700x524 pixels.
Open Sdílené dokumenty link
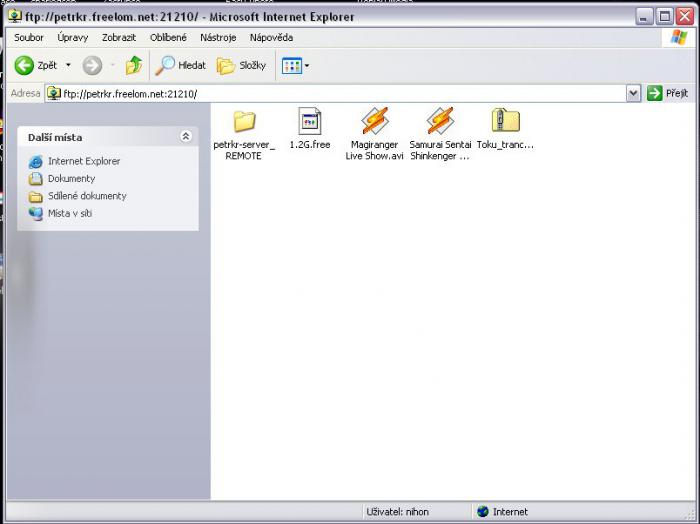pos(87,196)
